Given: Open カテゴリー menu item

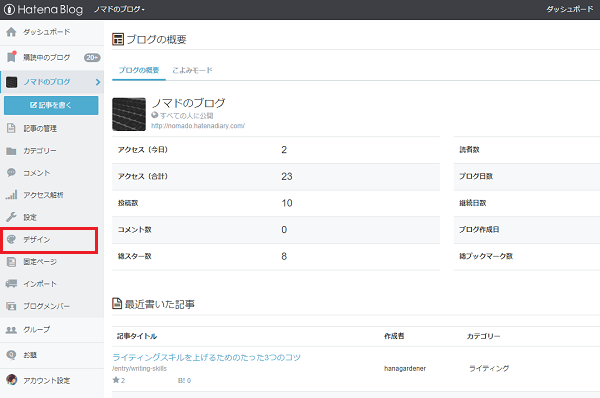Looking at the screenshot, I should (52, 151).
